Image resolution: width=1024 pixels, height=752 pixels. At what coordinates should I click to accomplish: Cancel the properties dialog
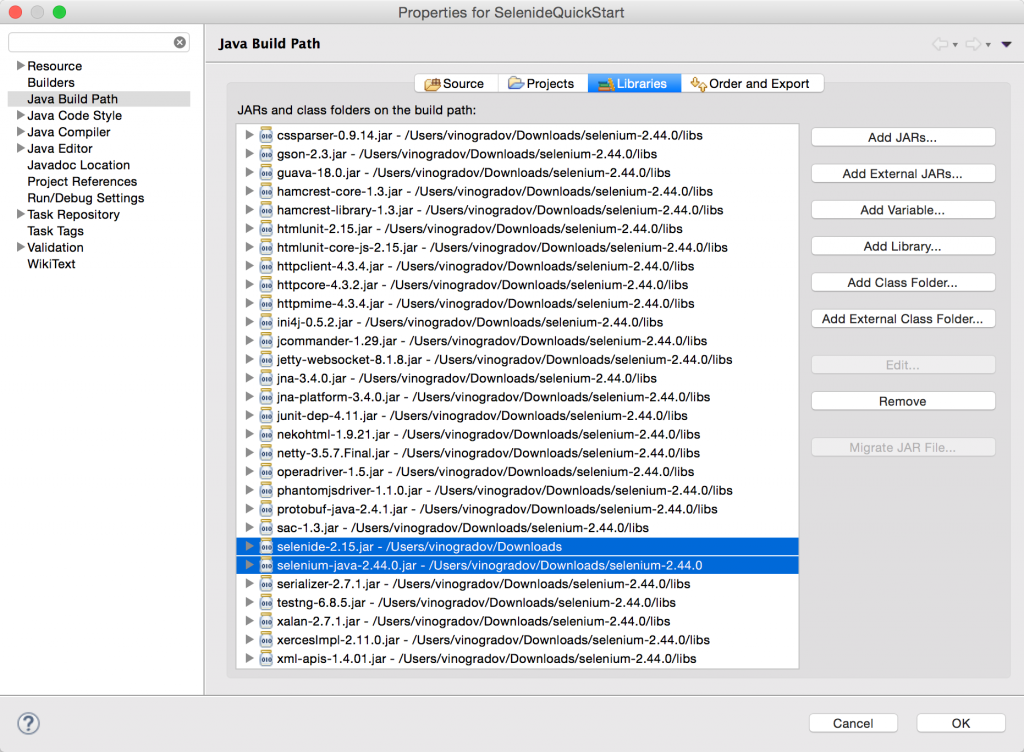(x=853, y=723)
